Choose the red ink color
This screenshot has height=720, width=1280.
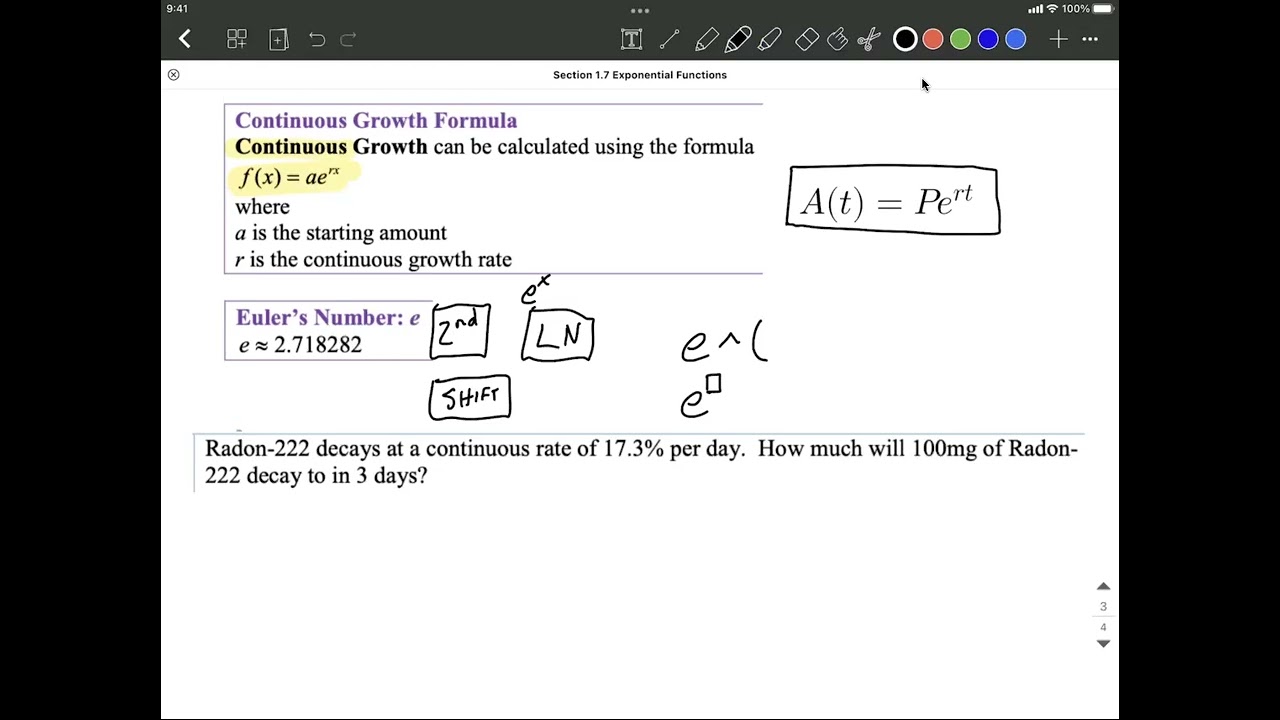(932, 39)
